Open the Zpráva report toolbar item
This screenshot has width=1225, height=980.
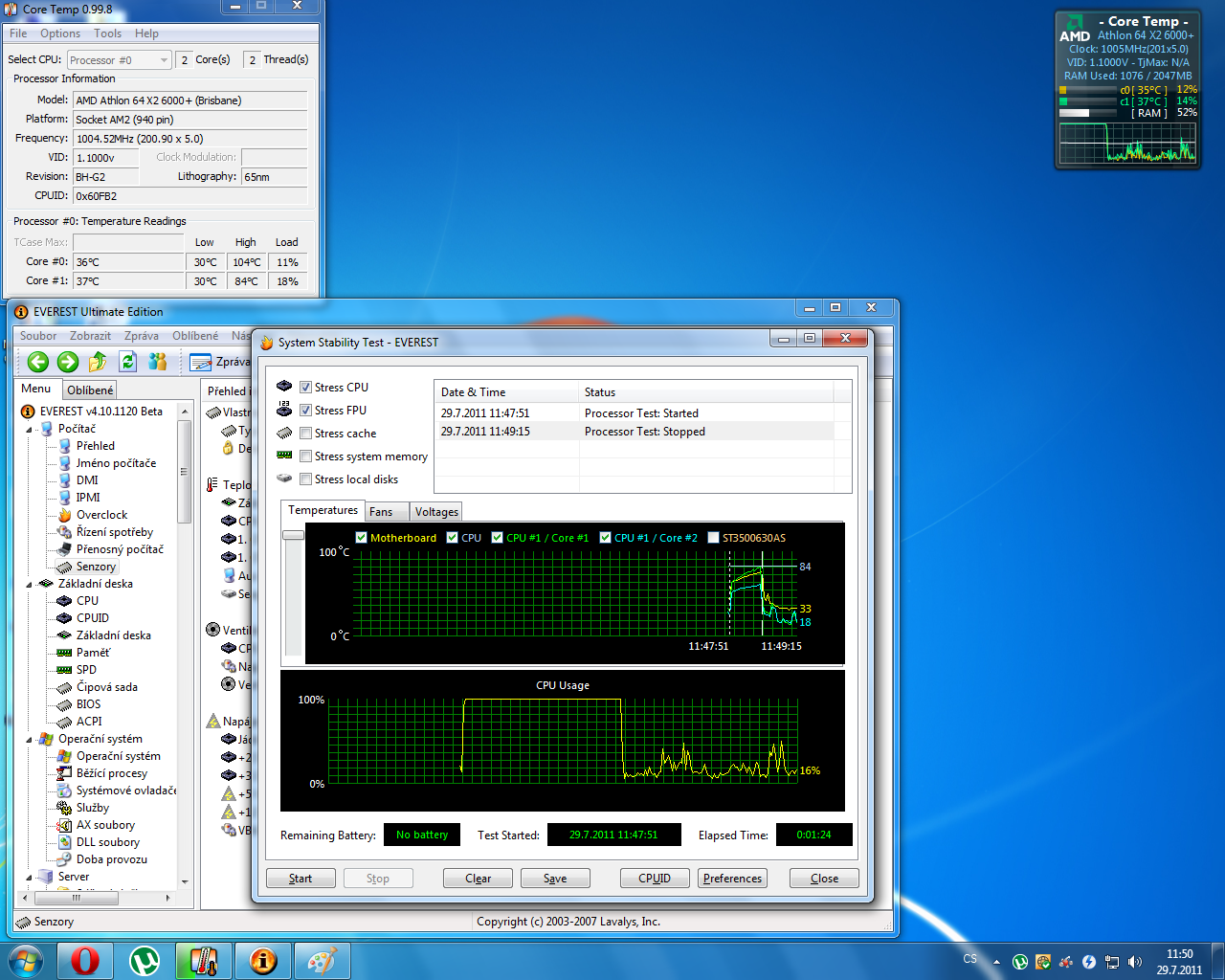point(221,362)
